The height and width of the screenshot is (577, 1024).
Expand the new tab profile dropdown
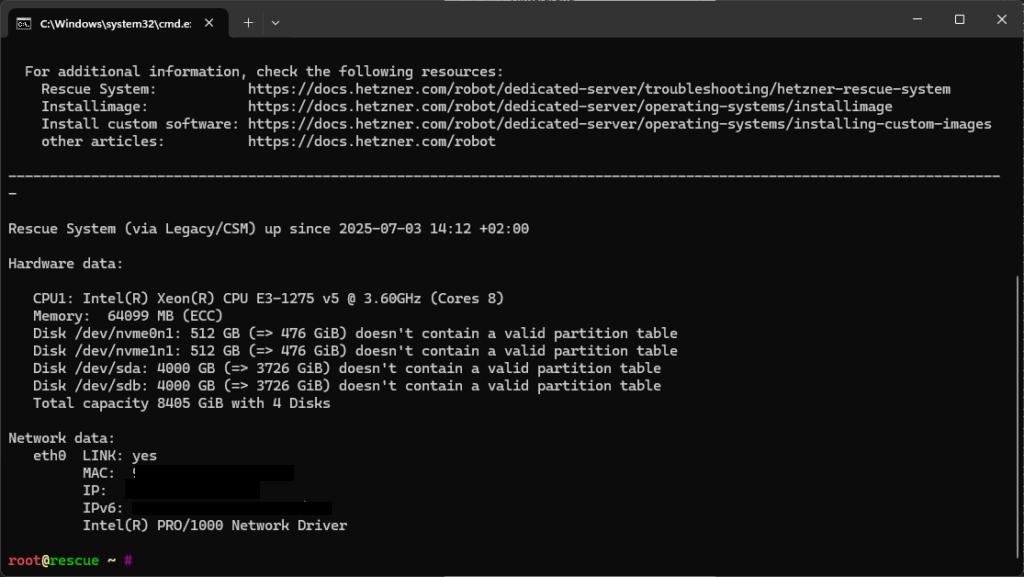click(276, 23)
